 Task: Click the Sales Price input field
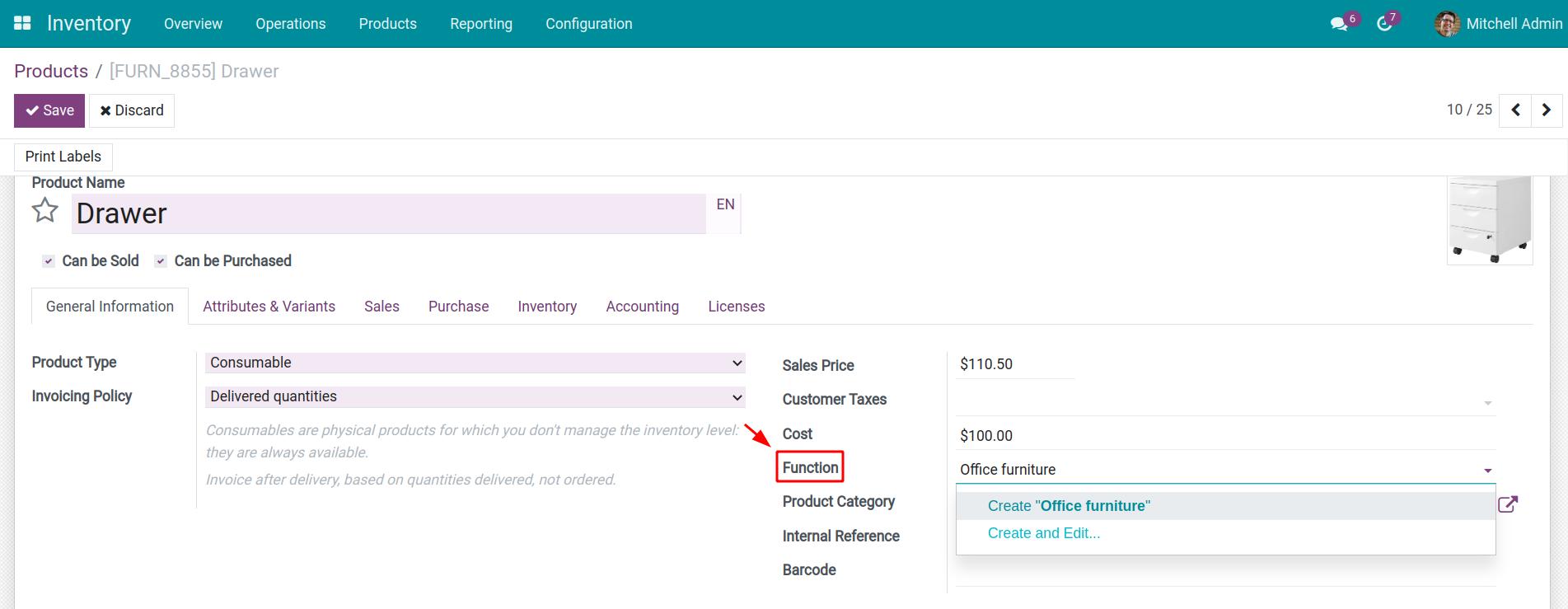(1016, 364)
